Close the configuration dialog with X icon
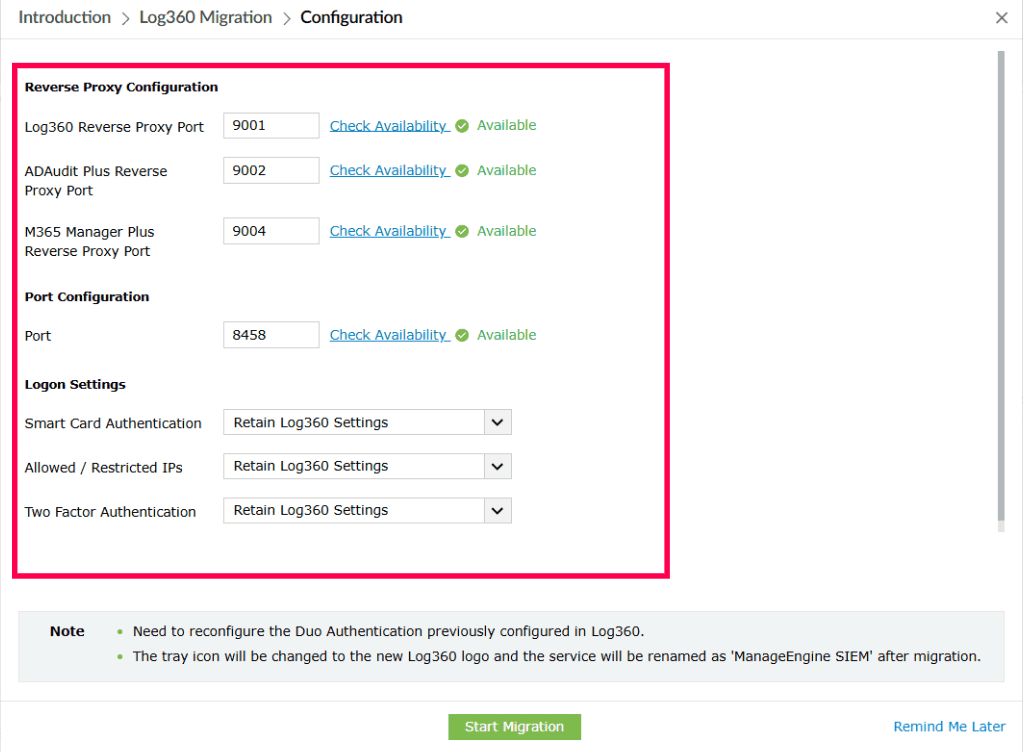 1001,18
